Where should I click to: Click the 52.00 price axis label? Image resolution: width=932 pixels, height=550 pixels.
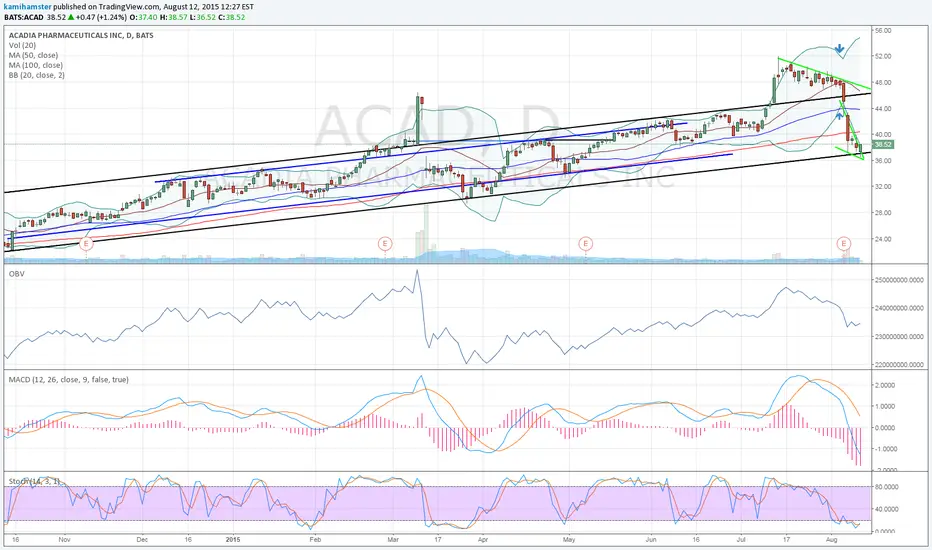click(883, 56)
